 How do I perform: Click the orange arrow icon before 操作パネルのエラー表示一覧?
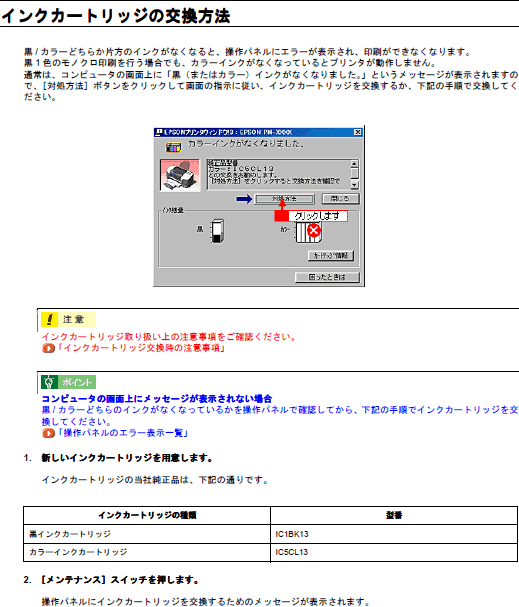tap(48, 433)
